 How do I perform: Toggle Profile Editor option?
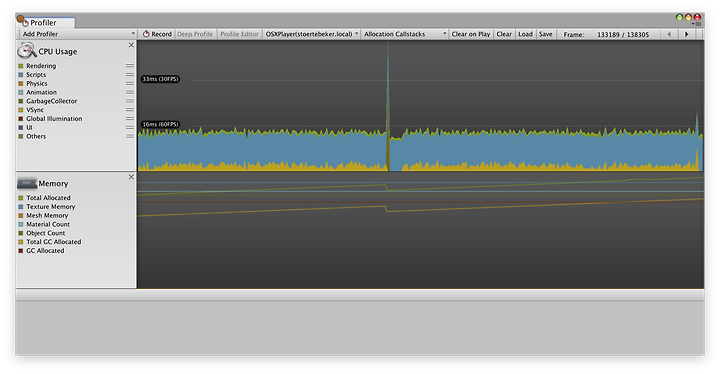click(239, 34)
